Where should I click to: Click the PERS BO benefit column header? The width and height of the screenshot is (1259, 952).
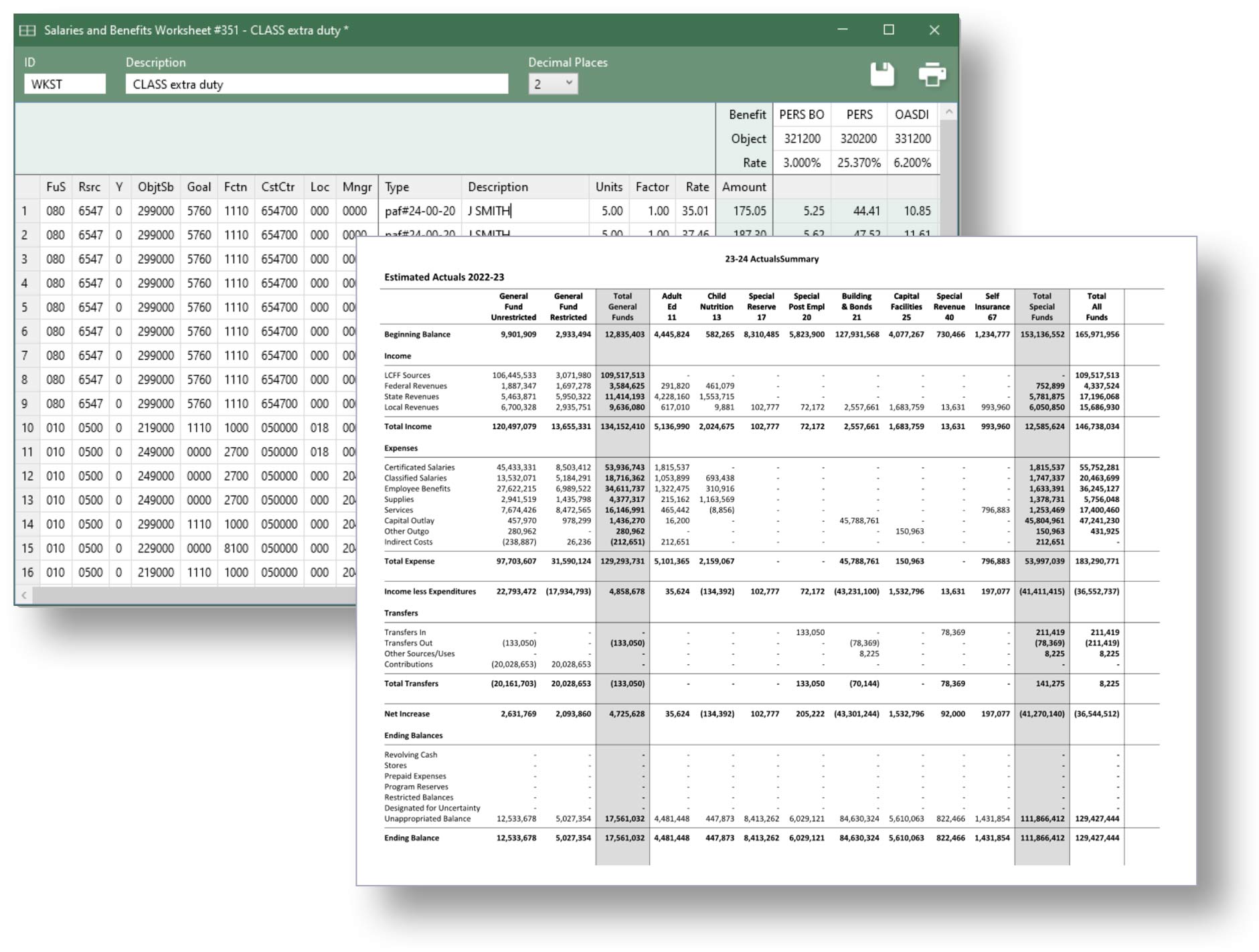(x=801, y=114)
